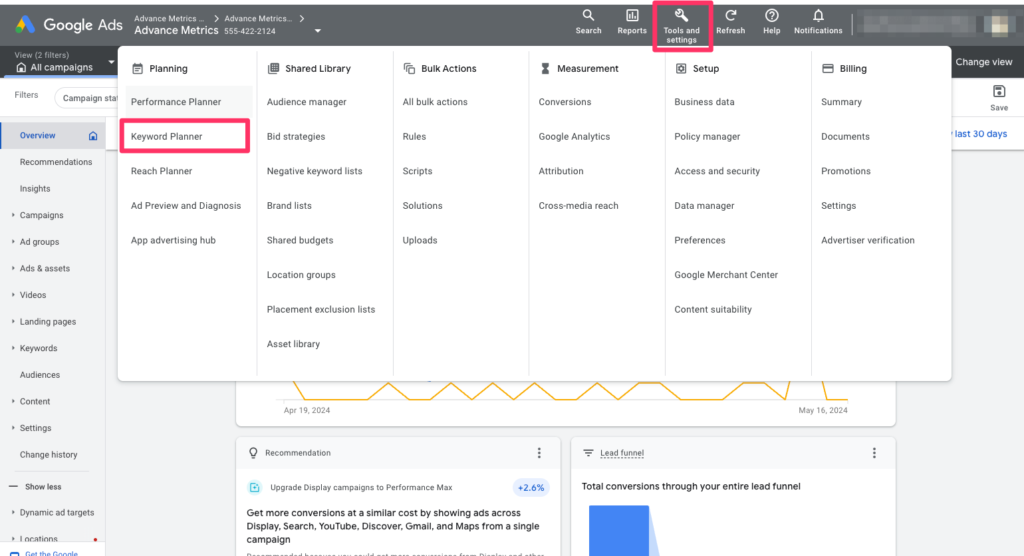Expand Ad groups in the sidebar
The image size is (1024, 556).
coord(13,242)
